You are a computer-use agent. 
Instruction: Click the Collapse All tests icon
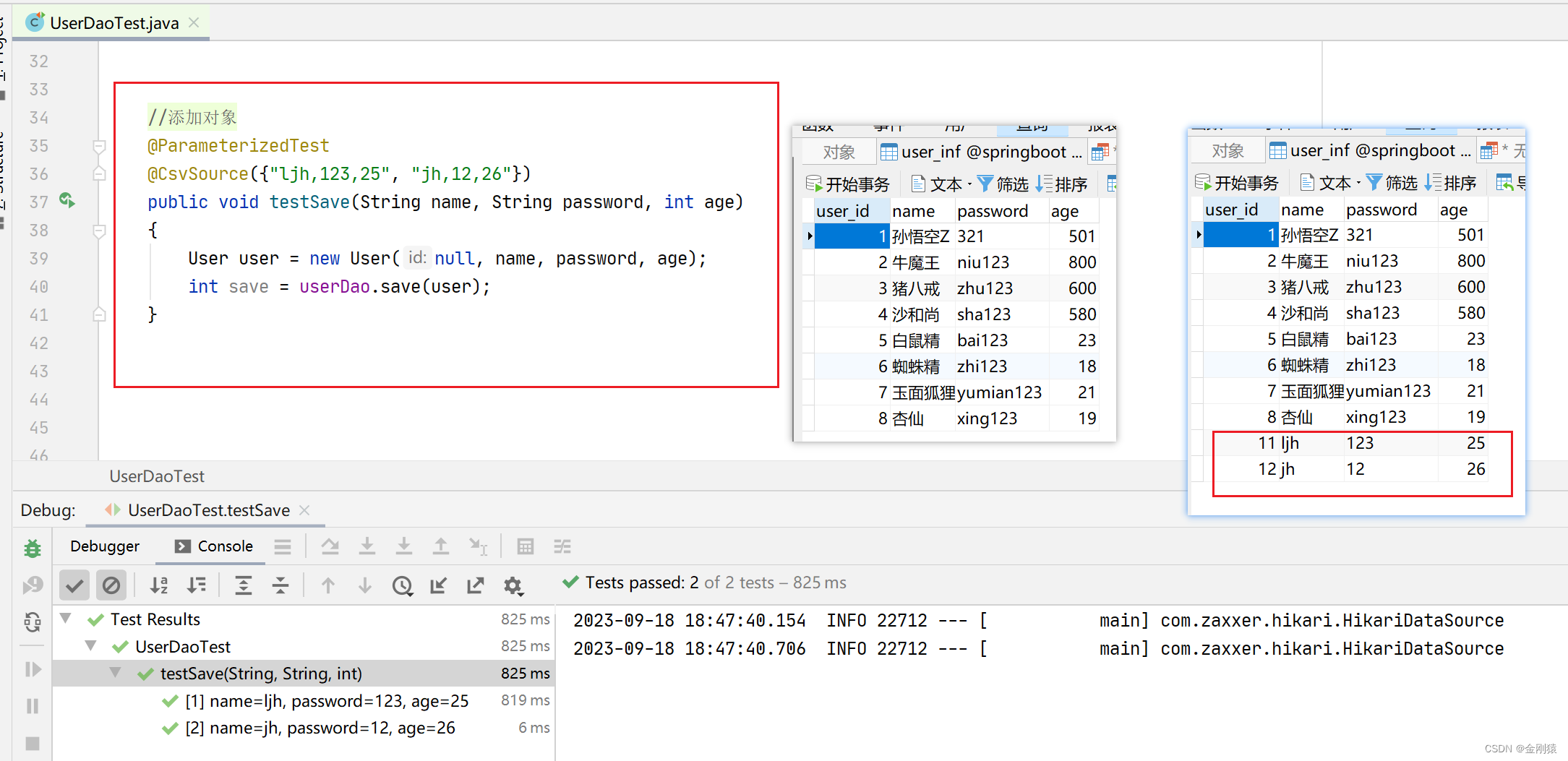point(280,585)
